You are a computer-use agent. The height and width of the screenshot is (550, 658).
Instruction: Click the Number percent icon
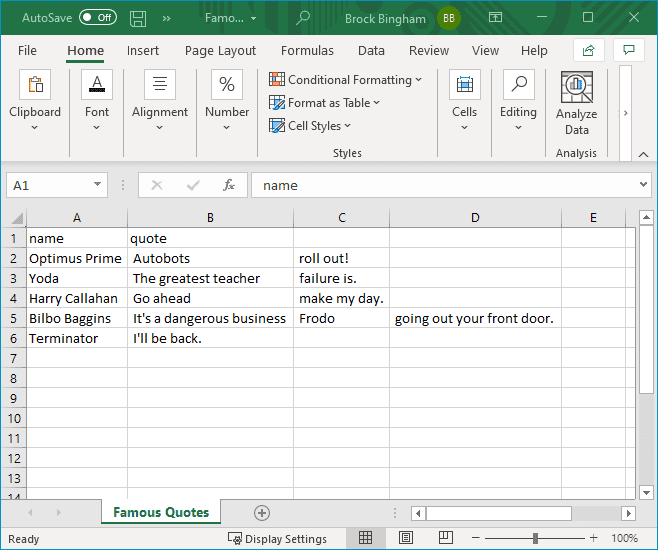coord(227,84)
